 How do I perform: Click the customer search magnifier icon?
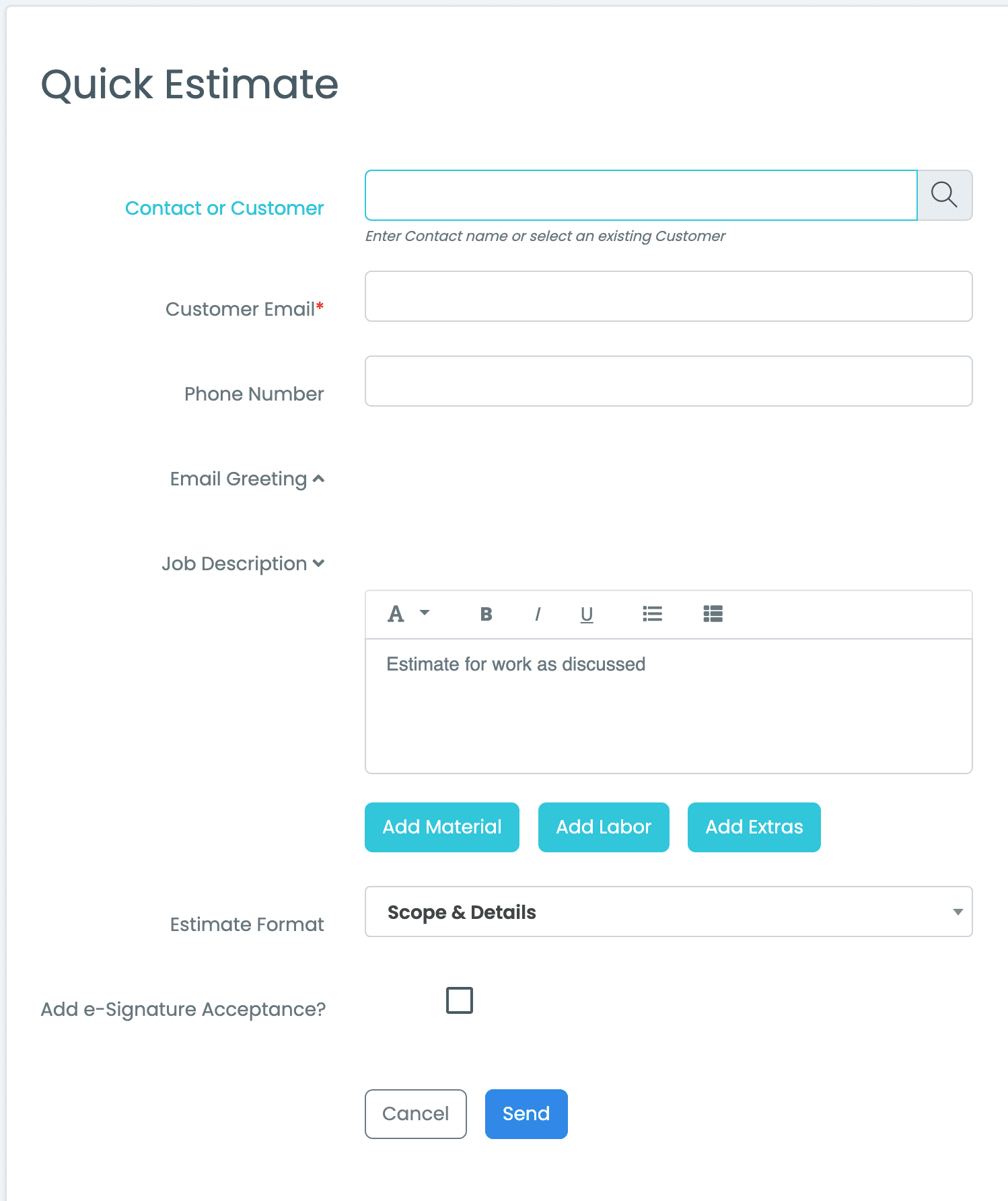(x=945, y=195)
